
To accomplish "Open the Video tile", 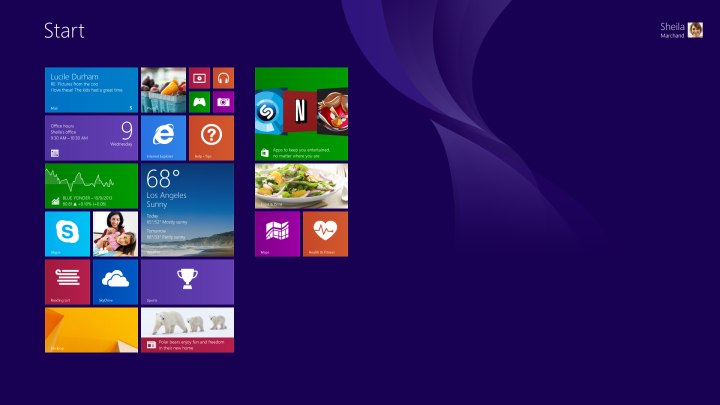I will (x=199, y=78).
